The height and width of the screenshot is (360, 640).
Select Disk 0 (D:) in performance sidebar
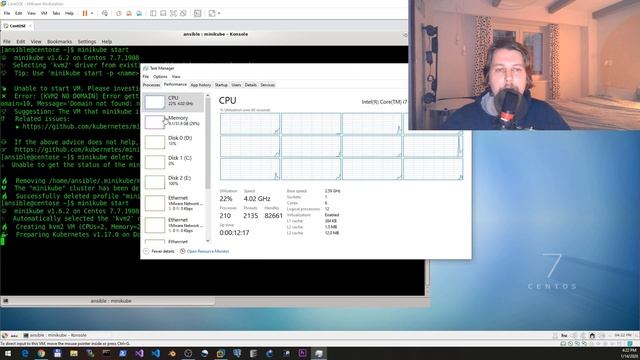[173, 142]
